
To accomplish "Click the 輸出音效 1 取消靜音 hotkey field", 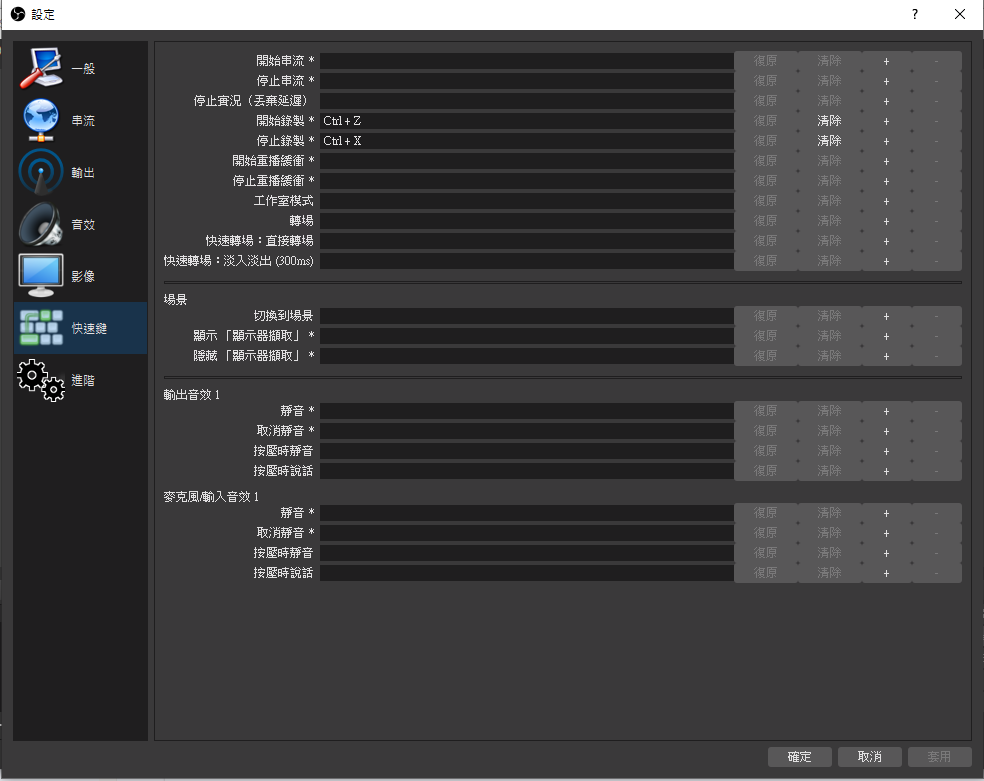I will tap(527, 432).
